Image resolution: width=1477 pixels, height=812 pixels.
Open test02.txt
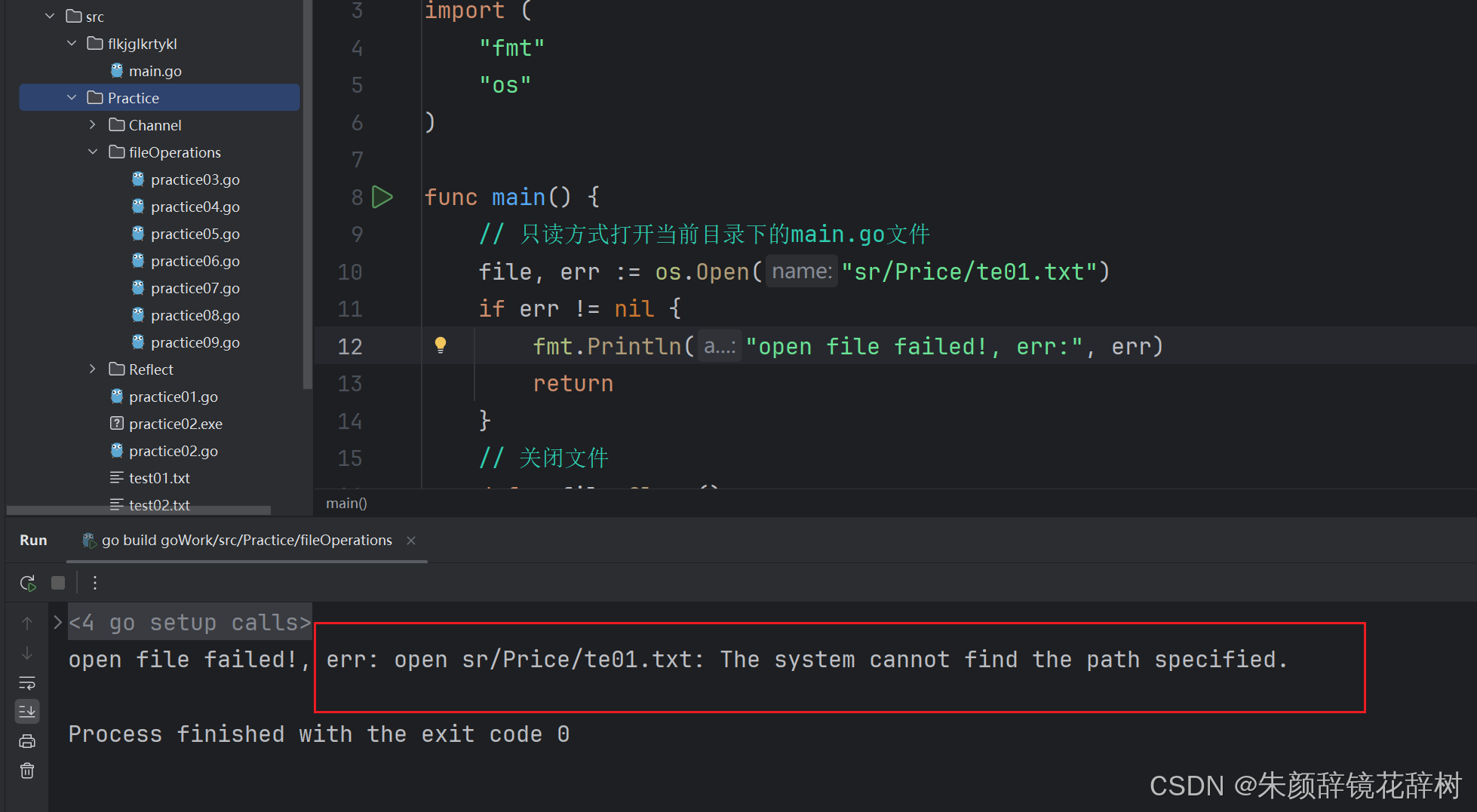pos(159,504)
